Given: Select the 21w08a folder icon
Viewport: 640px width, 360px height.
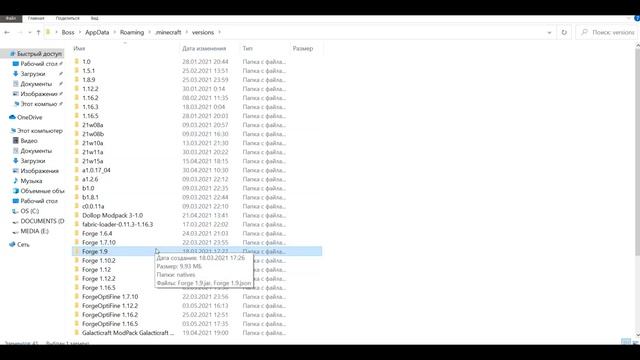Looking at the screenshot, I should 76,124.
